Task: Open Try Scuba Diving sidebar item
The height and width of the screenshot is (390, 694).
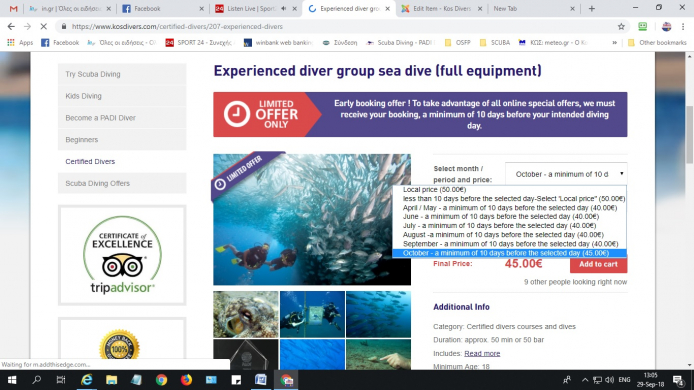Action: (122, 74)
